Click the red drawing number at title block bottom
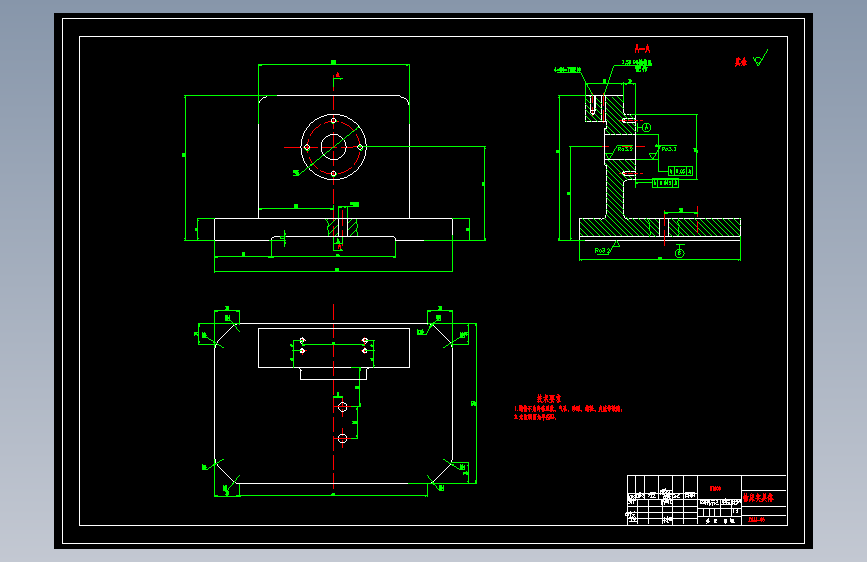 coord(756,519)
